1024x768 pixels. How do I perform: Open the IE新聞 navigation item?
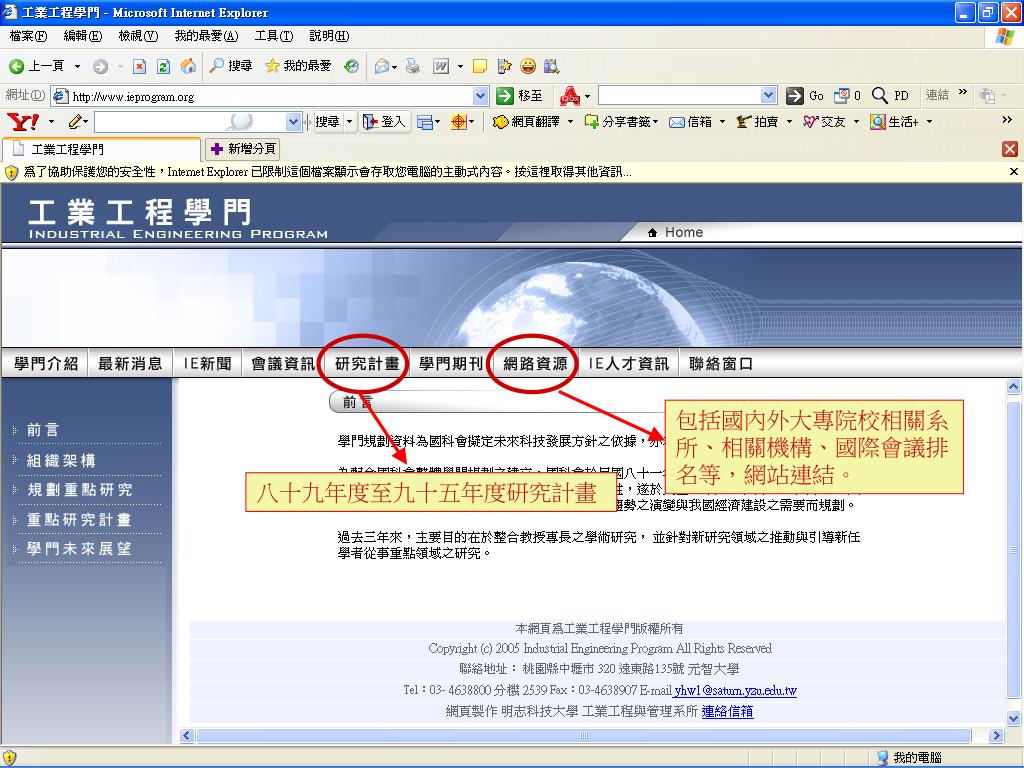(208, 364)
